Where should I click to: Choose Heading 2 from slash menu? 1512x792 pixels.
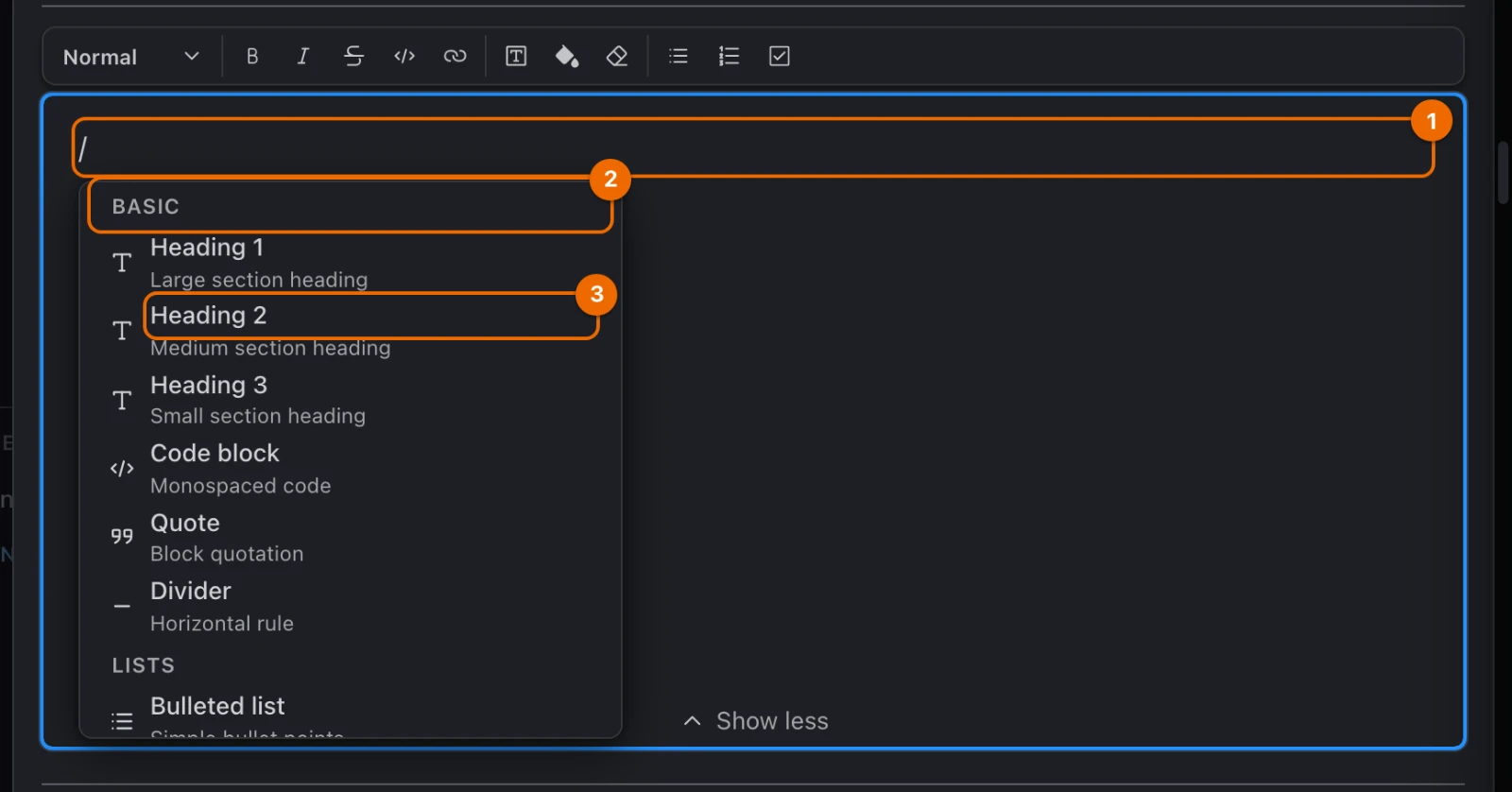tap(351, 331)
